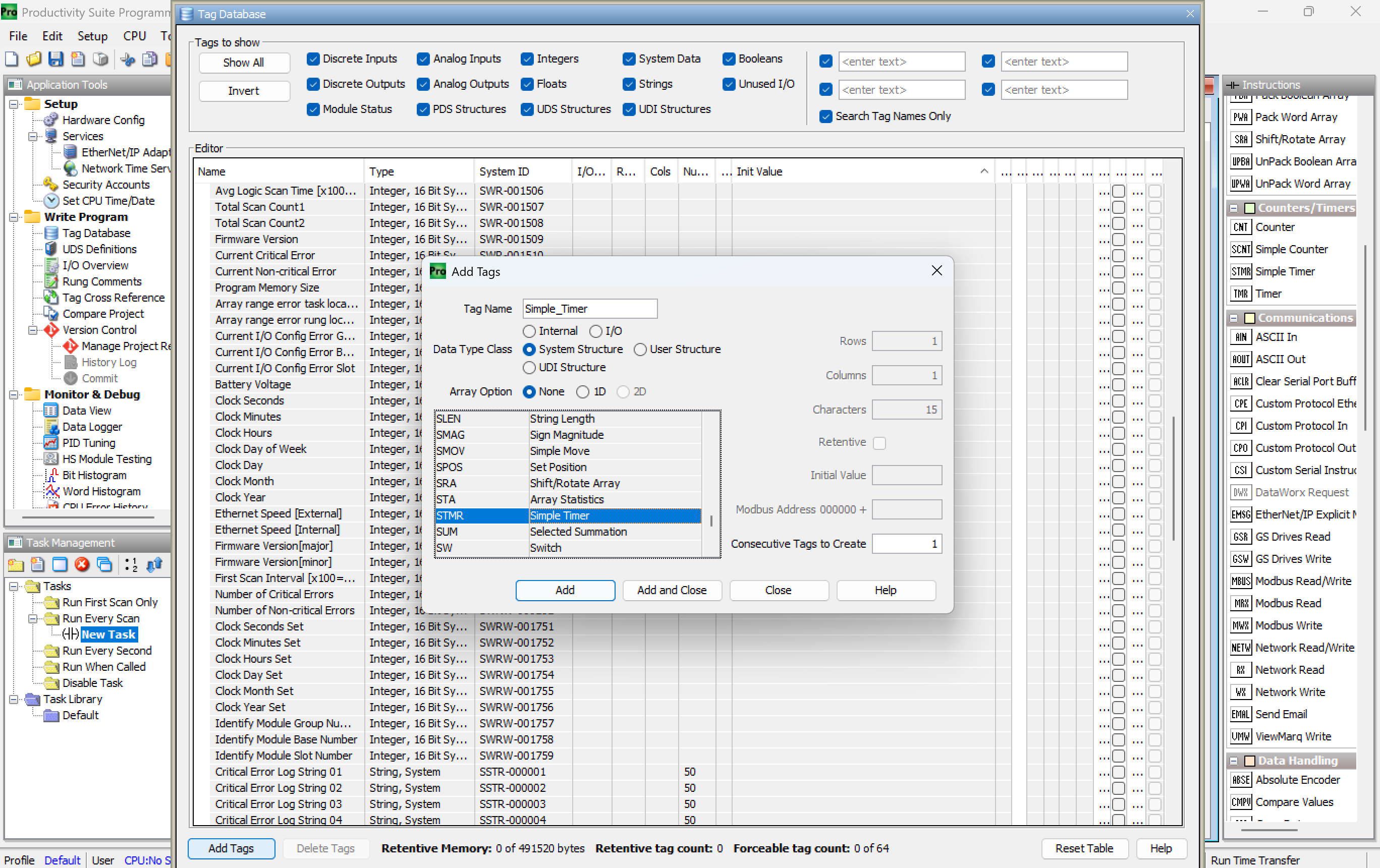Select SRA Shift/Rotate Array in structure list
The width and height of the screenshot is (1380, 868).
point(568,484)
